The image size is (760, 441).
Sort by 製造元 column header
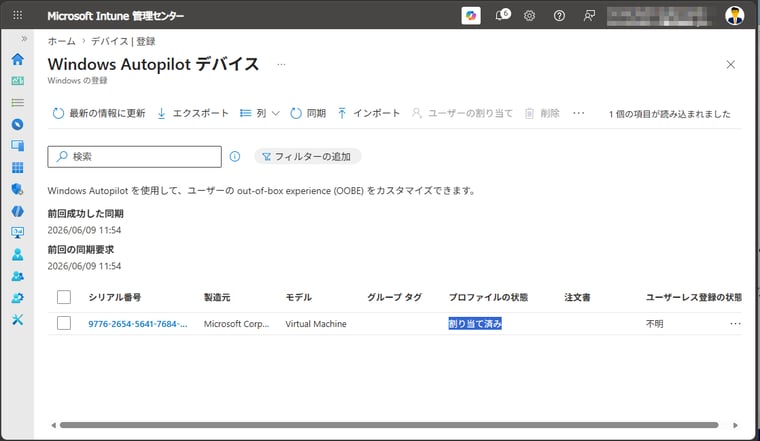pyautogui.click(x=217, y=297)
